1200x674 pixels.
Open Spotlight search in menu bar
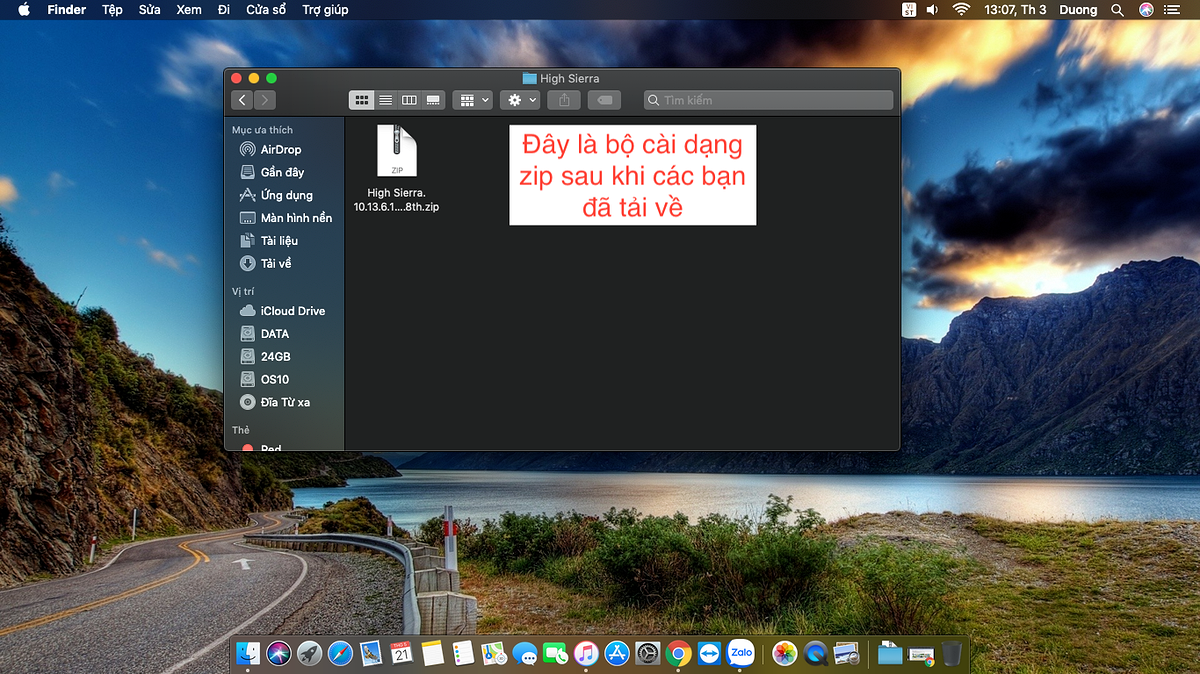(x=1118, y=10)
